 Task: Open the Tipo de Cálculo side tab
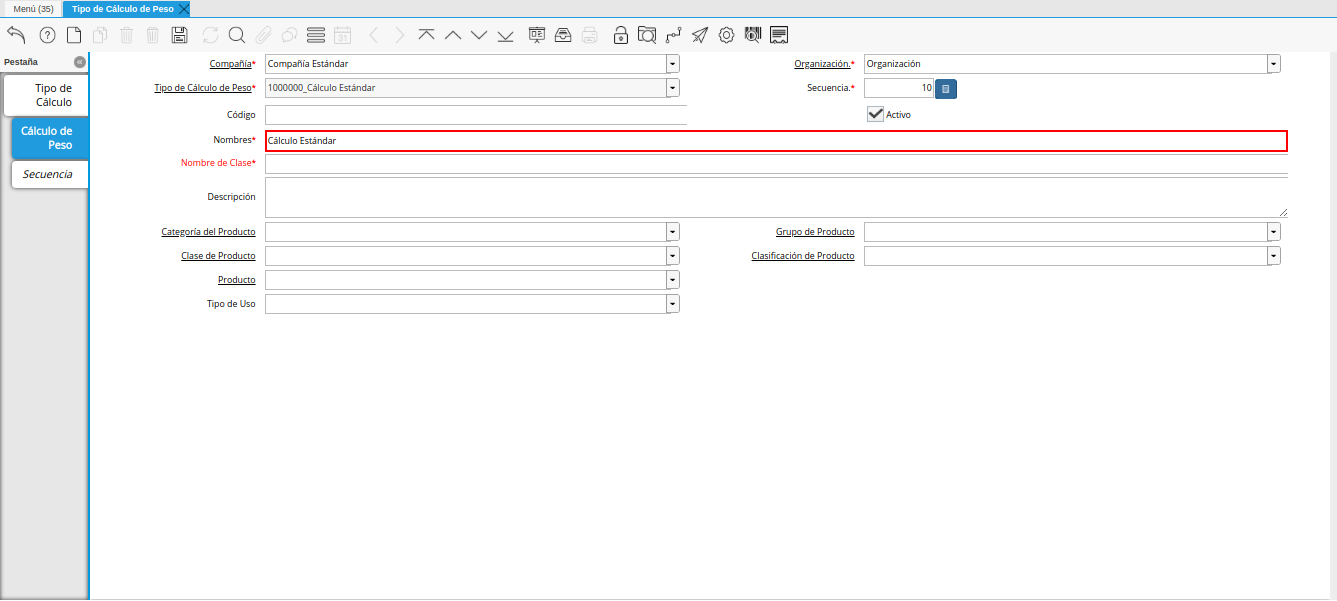click(48, 95)
